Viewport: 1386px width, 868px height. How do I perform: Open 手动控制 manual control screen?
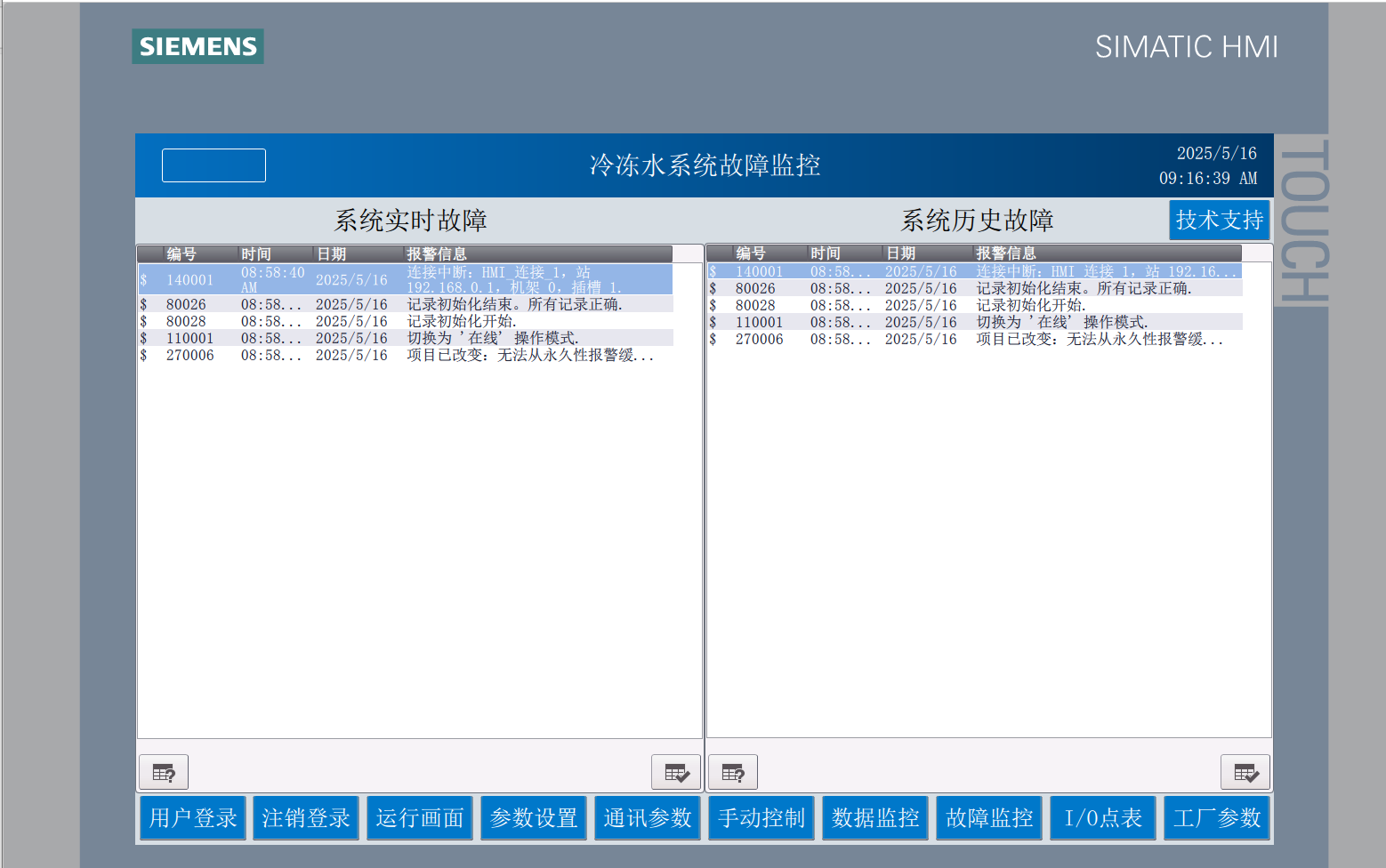point(761,817)
